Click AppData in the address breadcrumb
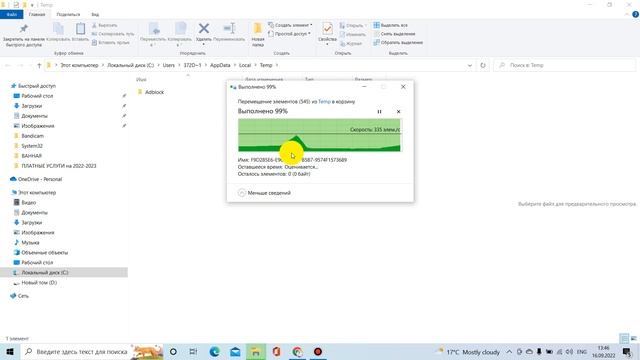This screenshot has height=360, width=640. pyautogui.click(x=220, y=65)
